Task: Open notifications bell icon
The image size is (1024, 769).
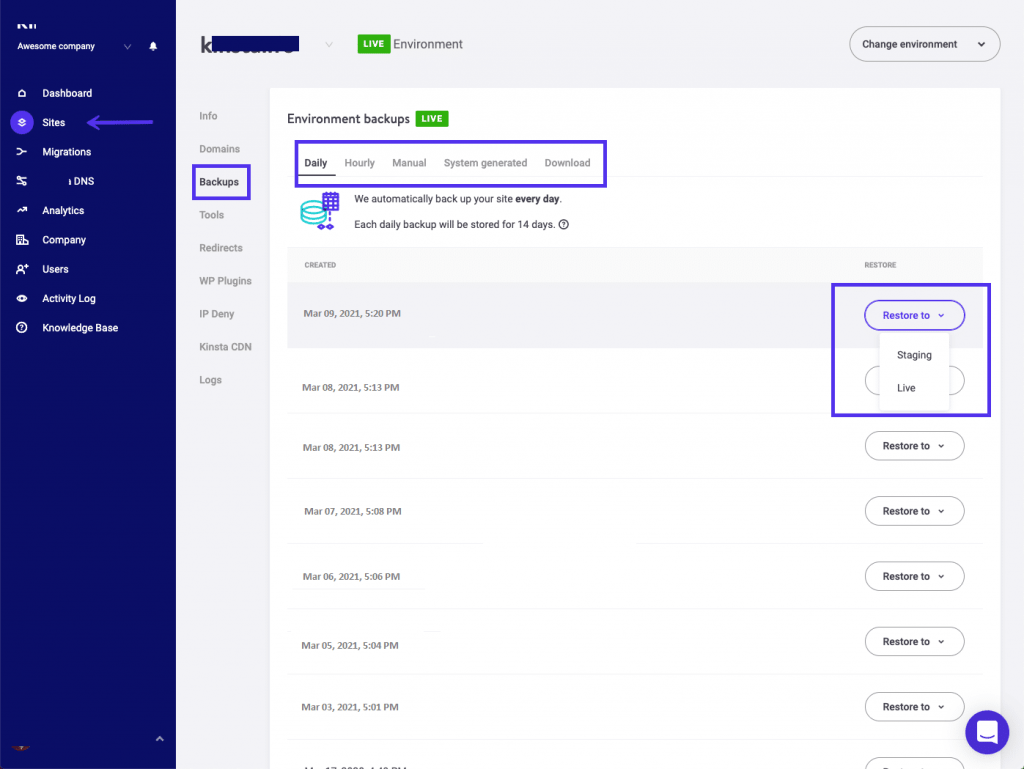Action: coord(153,46)
